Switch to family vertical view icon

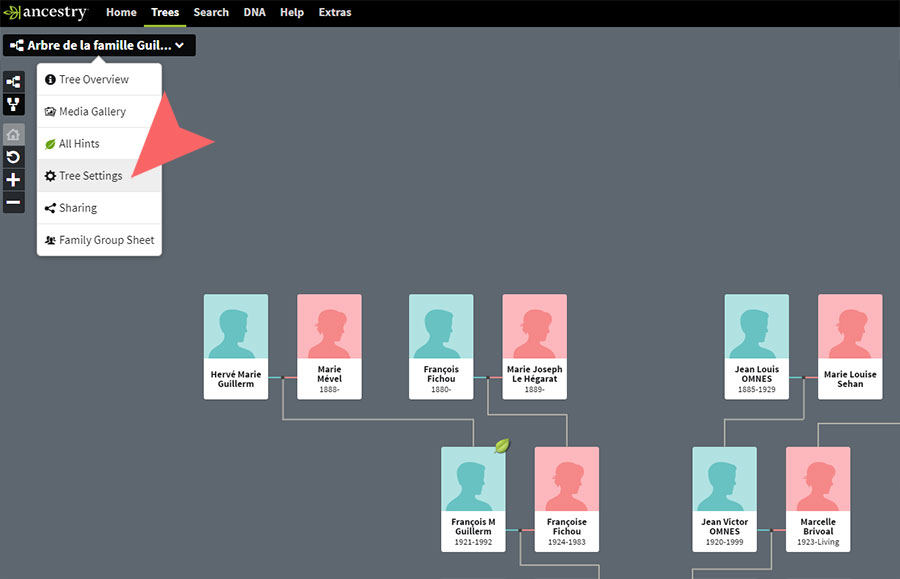tap(13, 104)
